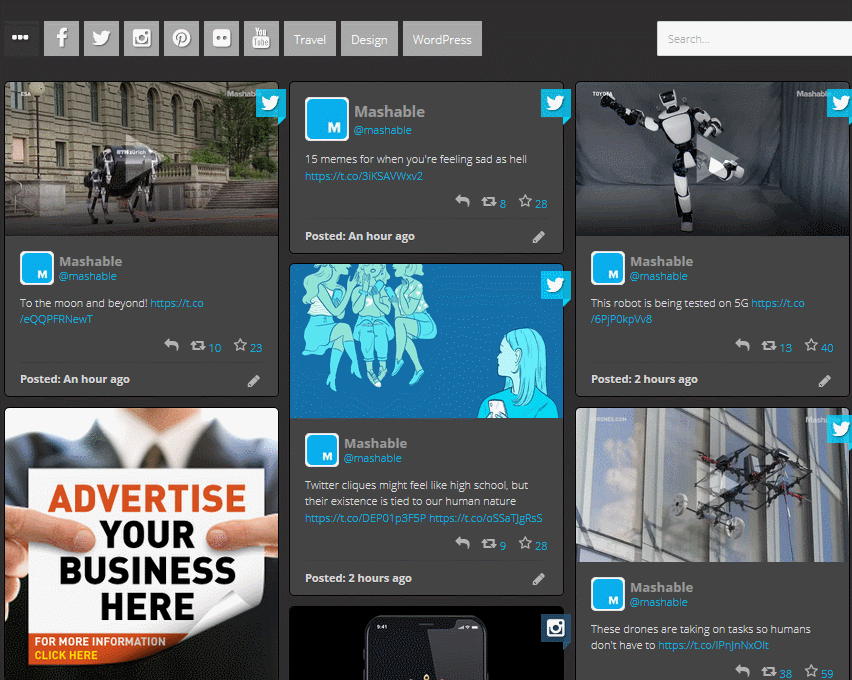Image resolution: width=852 pixels, height=680 pixels.
Task: Open the t.co/oSSaTJgRsS link
Action: pos(486,518)
